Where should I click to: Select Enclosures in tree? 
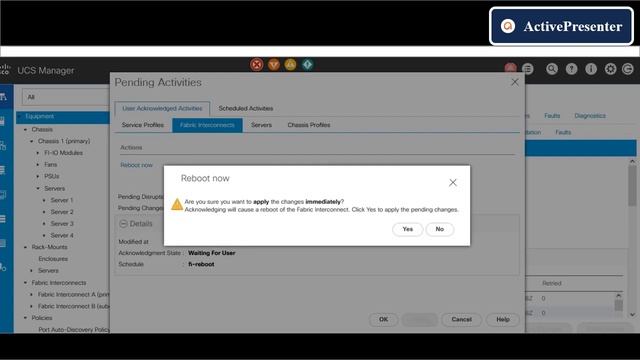click(x=53, y=259)
